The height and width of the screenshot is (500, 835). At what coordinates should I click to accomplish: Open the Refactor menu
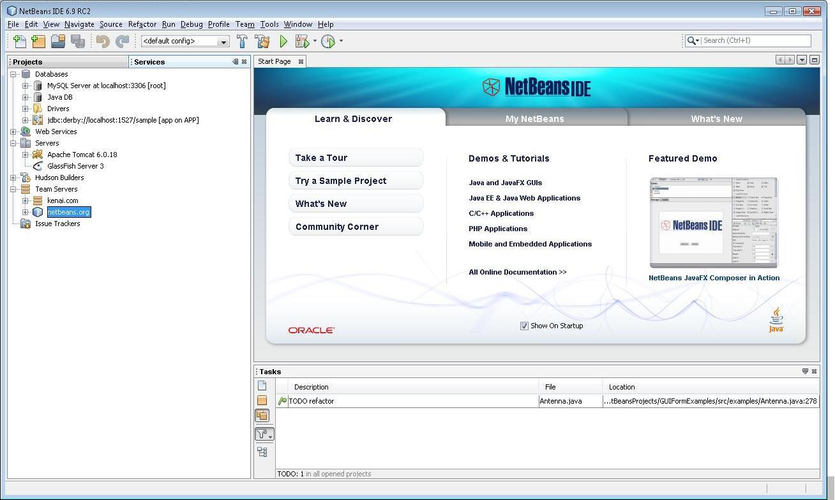[142, 24]
